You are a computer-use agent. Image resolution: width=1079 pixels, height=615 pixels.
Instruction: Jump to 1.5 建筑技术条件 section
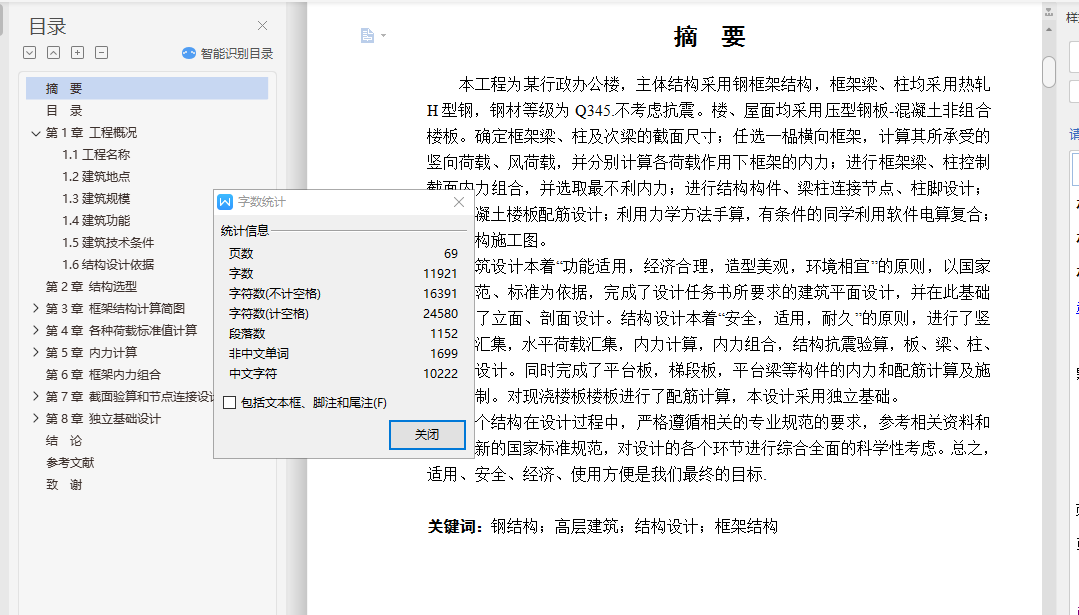point(108,243)
